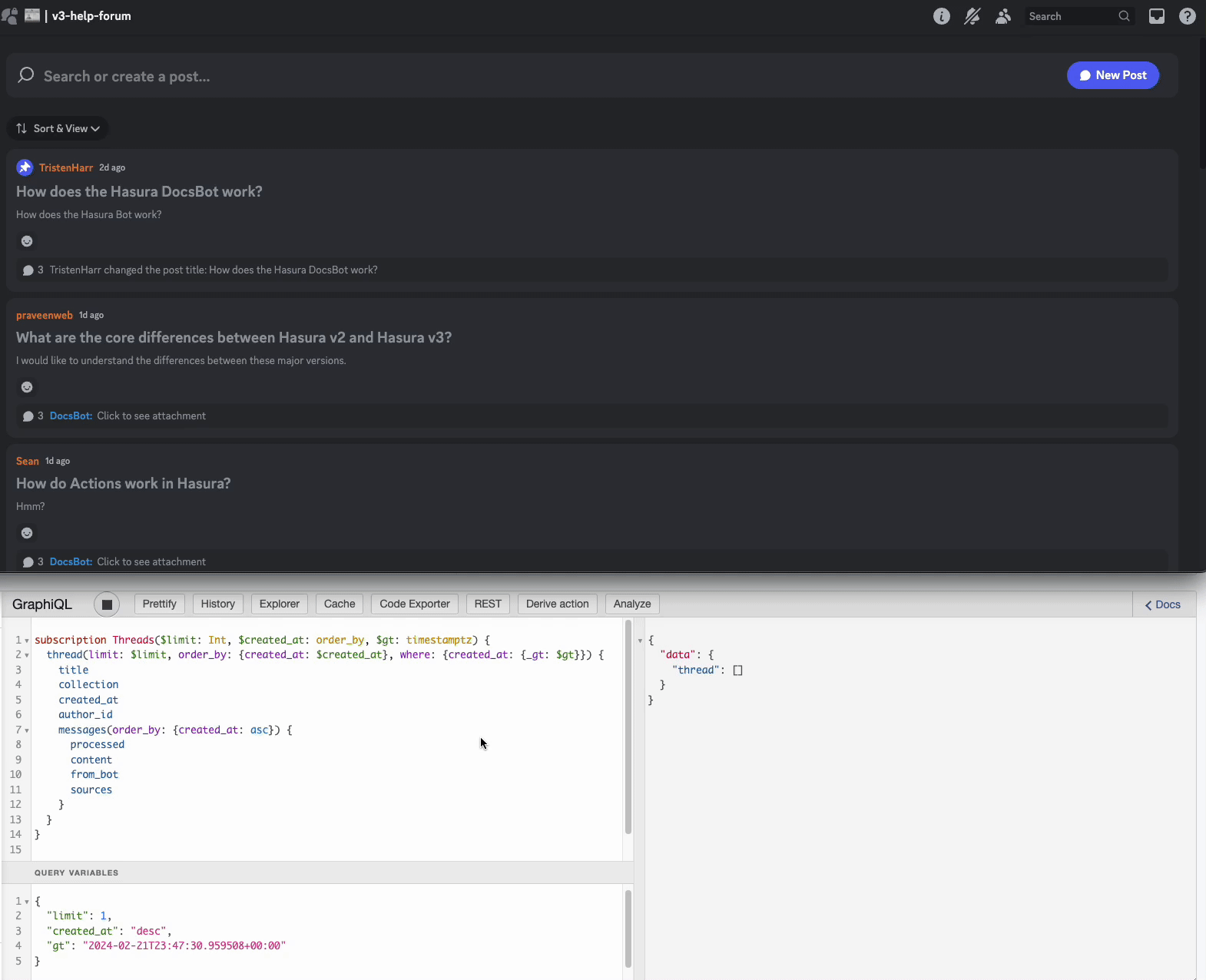Click the variables editor scrollbar
The height and width of the screenshot is (980, 1206).
628,928
